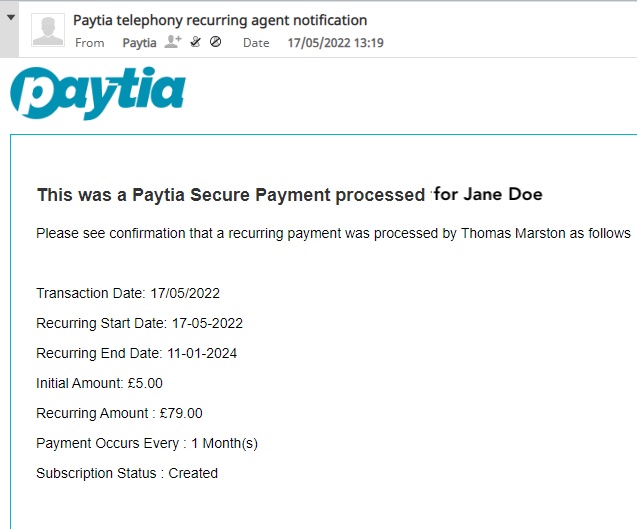Select the email subject title text
The width and height of the screenshot is (637, 529).
point(220,20)
